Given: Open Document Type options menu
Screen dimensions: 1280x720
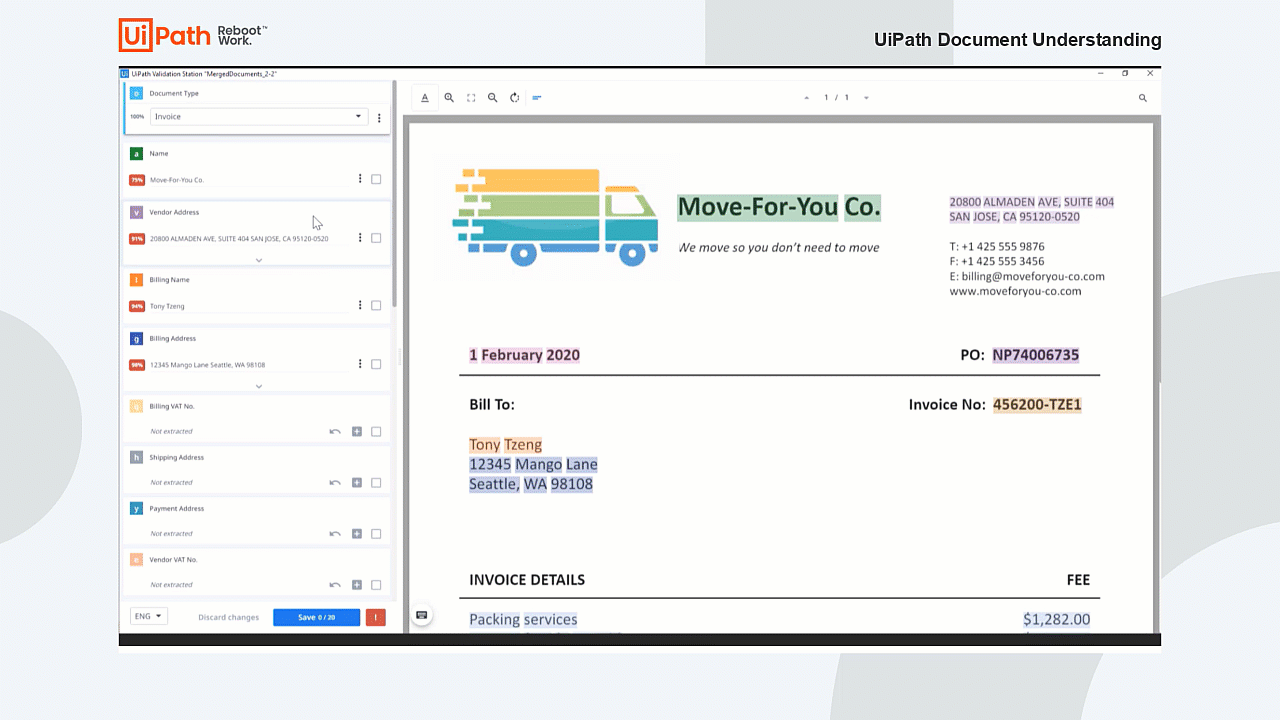Looking at the screenshot, I should tap(379, 118).
